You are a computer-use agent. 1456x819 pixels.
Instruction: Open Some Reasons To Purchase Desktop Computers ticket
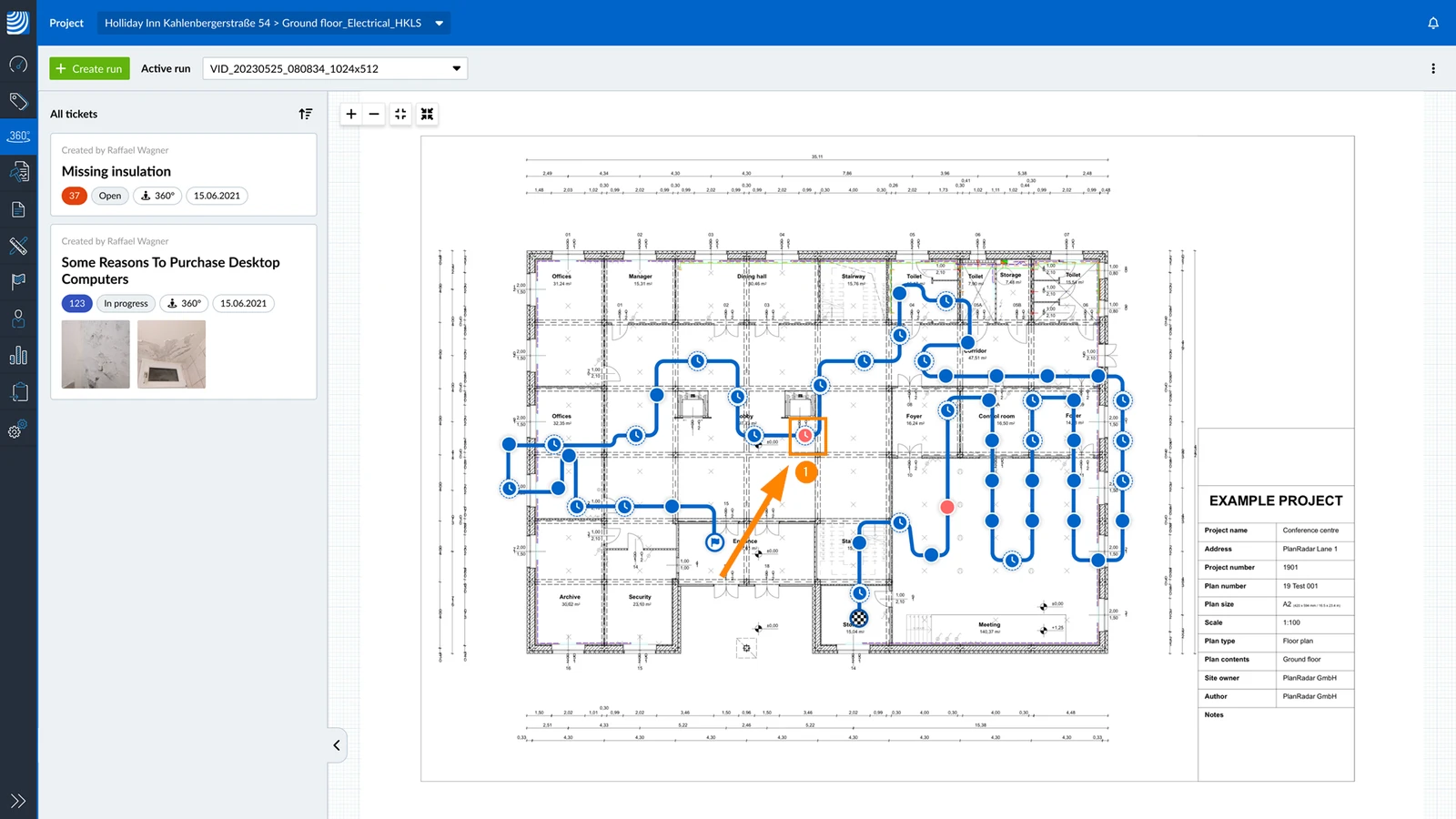(184, 312)
